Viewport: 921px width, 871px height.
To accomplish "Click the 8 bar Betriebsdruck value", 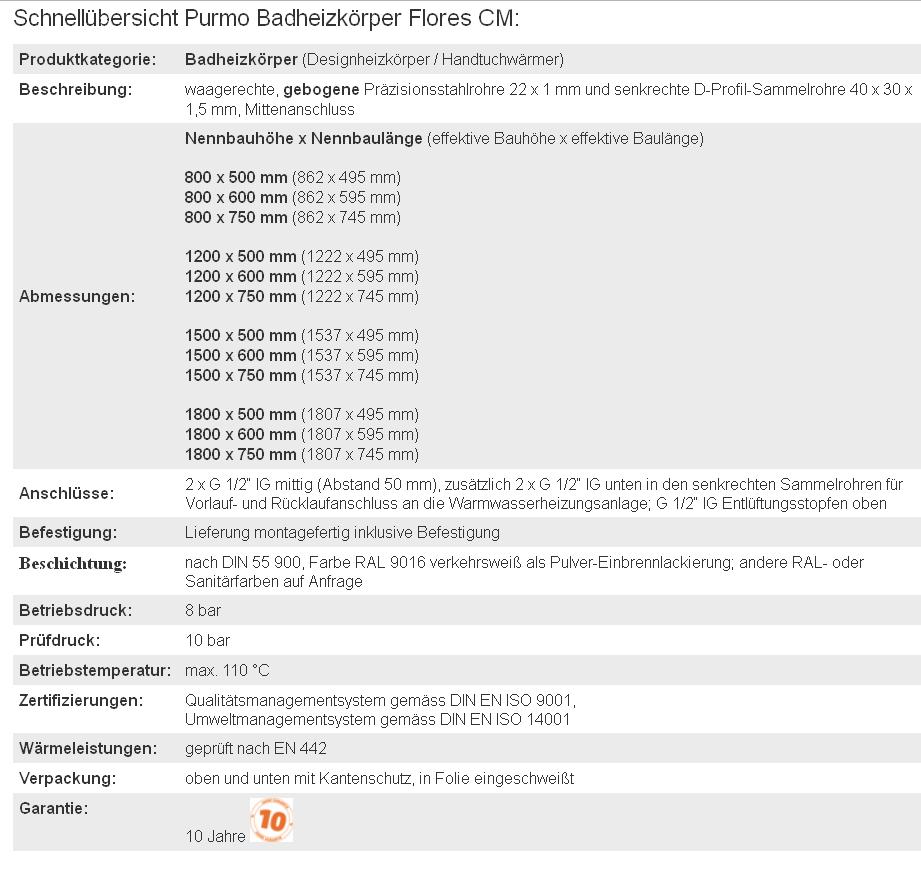I will [x=203, y=610].
